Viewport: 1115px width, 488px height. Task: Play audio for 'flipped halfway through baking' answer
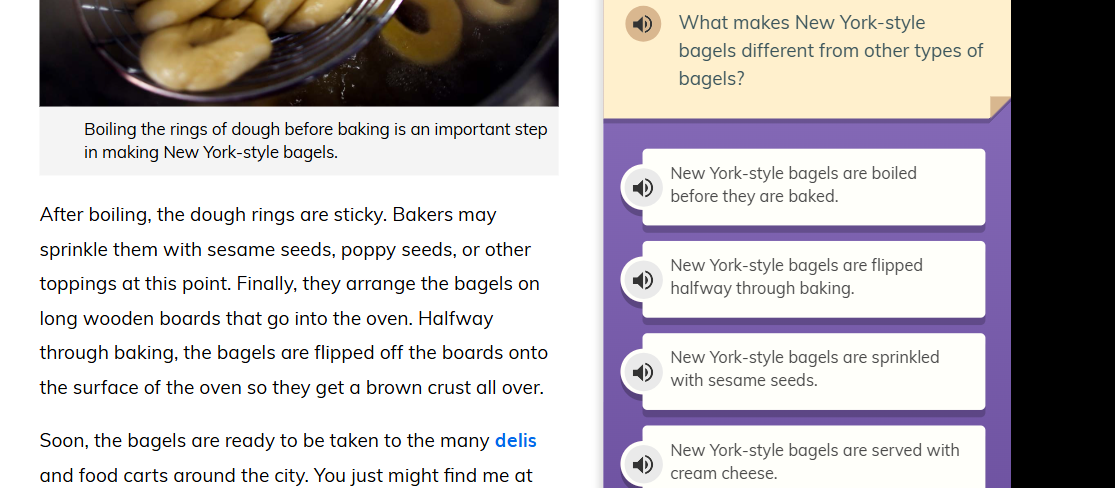point(643,279)
